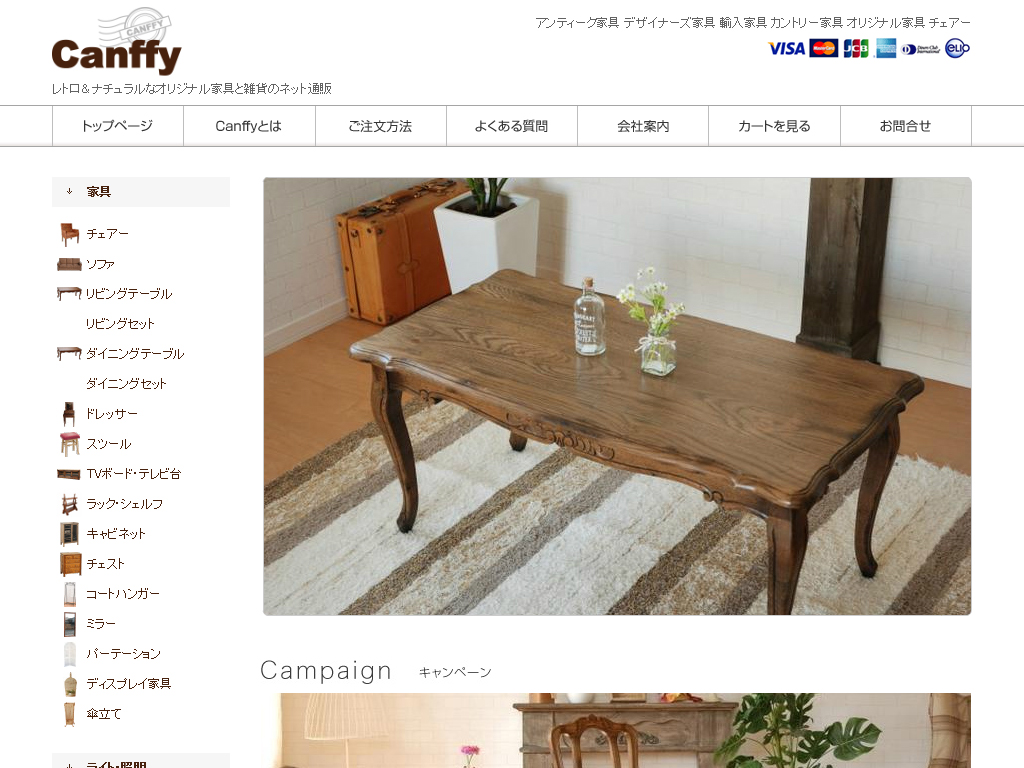The image size is (1024, 768).
Task: Open the ダイニングセット category link
Action: (x=126, y=384)
